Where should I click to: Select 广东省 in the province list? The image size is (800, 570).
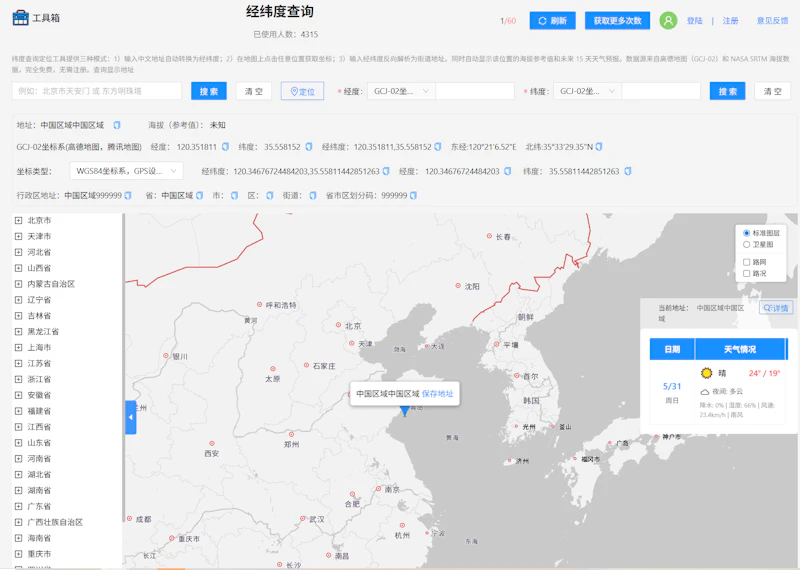(x=39, y=506)
